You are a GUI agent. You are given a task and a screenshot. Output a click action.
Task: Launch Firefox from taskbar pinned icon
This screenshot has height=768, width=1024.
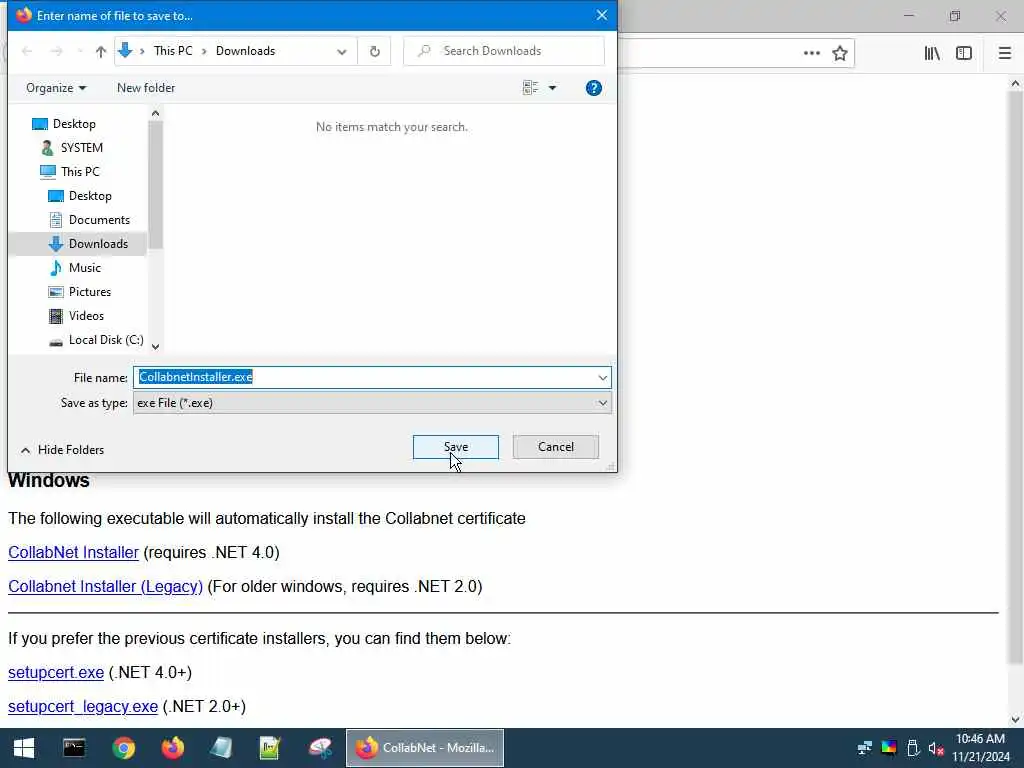(172, 748)
